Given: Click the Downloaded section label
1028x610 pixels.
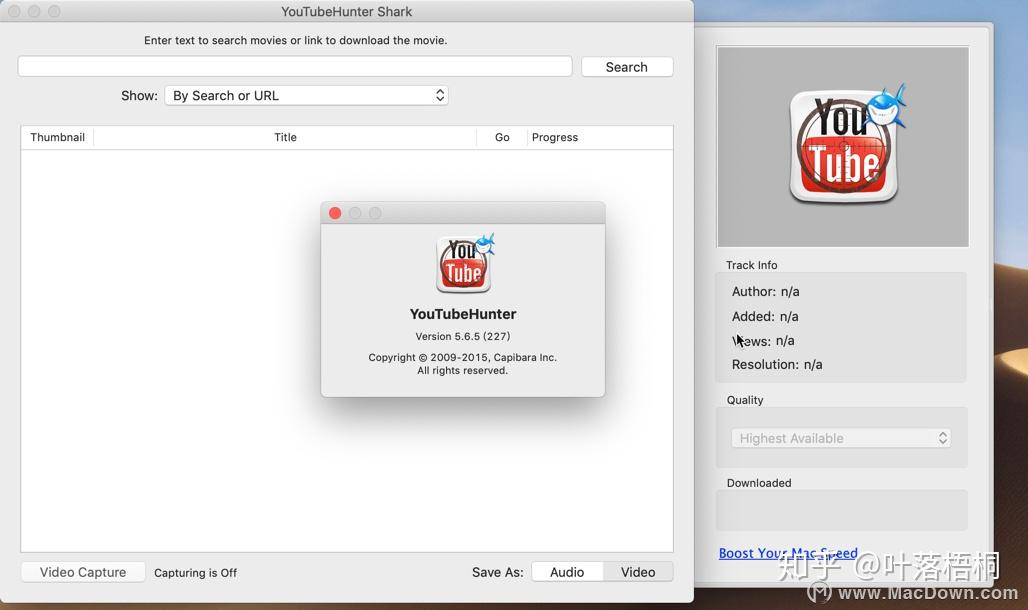Looking at the screenshot, I should click(x=759, y=483).
